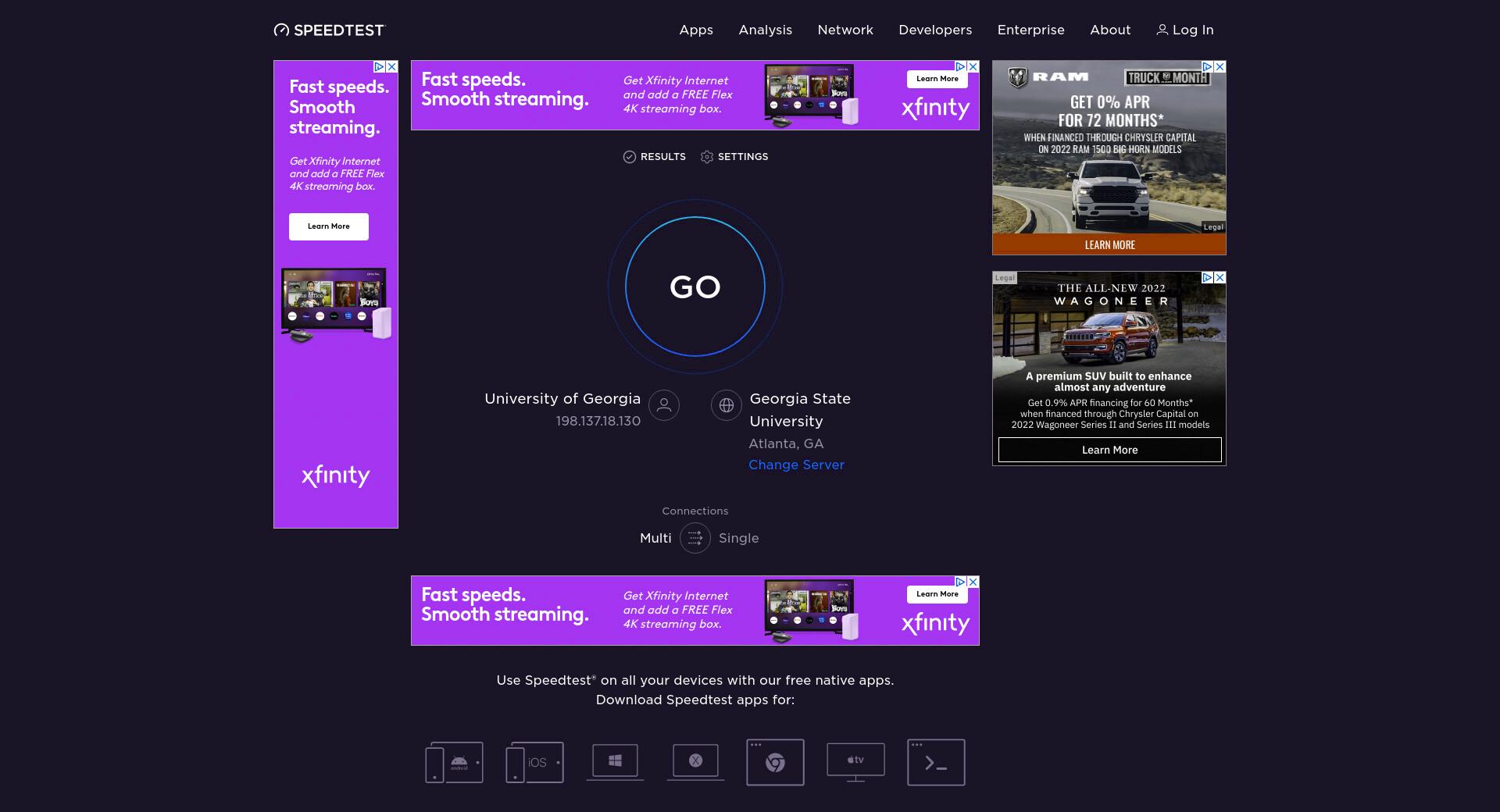
Task: Click the user profile icon beside University of Georgia
Action: point(664,405)
